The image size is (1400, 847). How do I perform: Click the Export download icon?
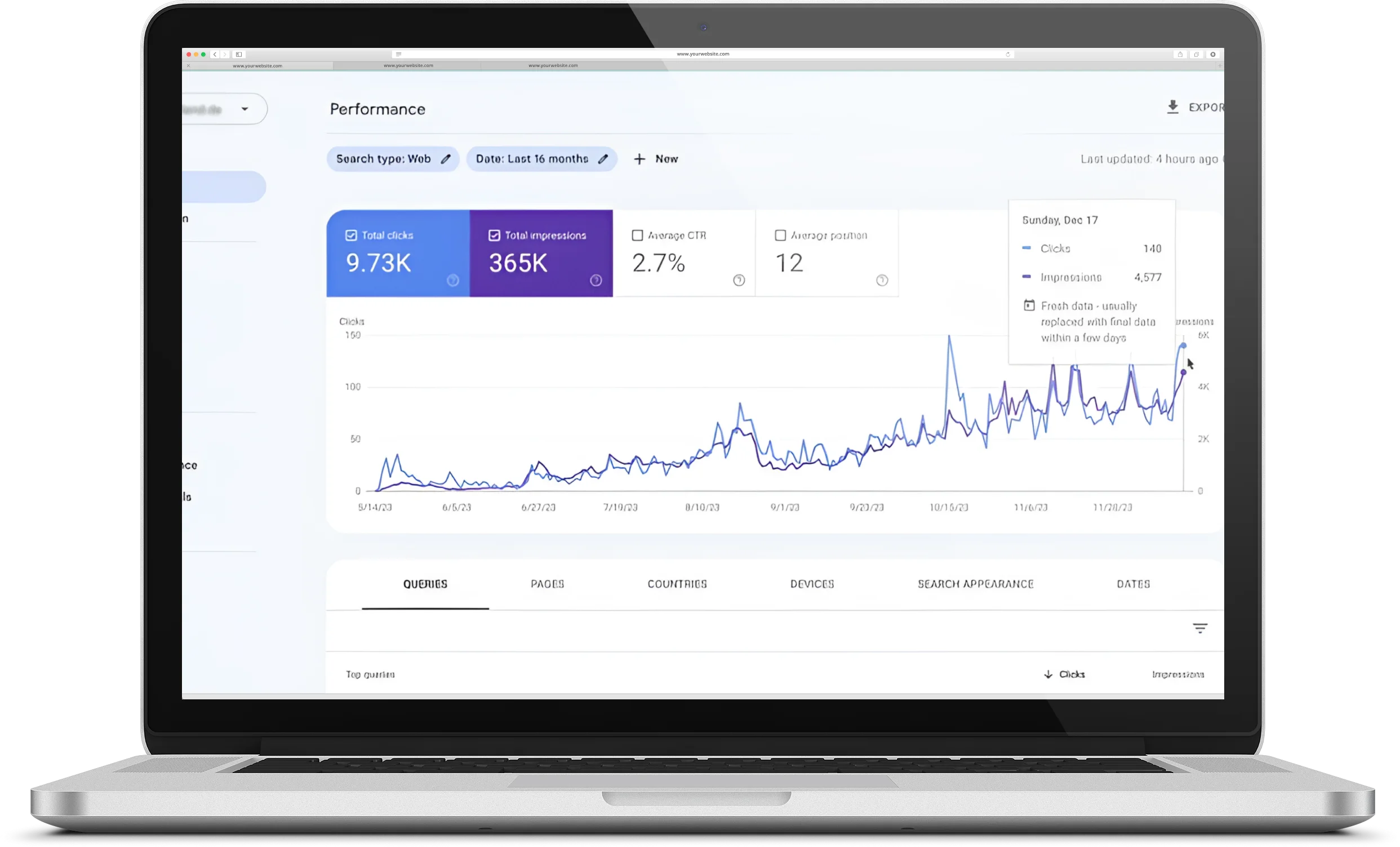point(1172,107)
